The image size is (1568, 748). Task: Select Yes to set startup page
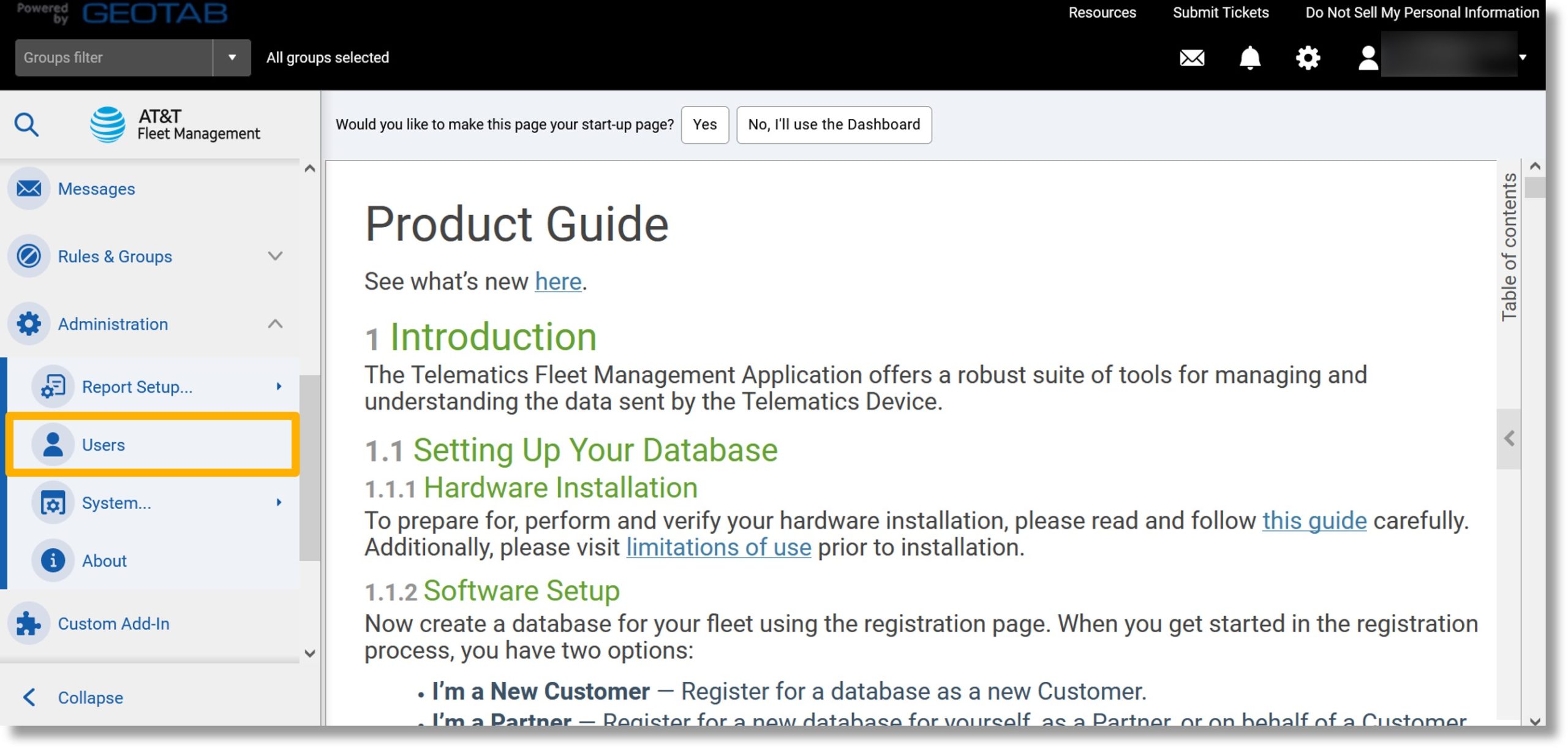[x=704, y=124]
